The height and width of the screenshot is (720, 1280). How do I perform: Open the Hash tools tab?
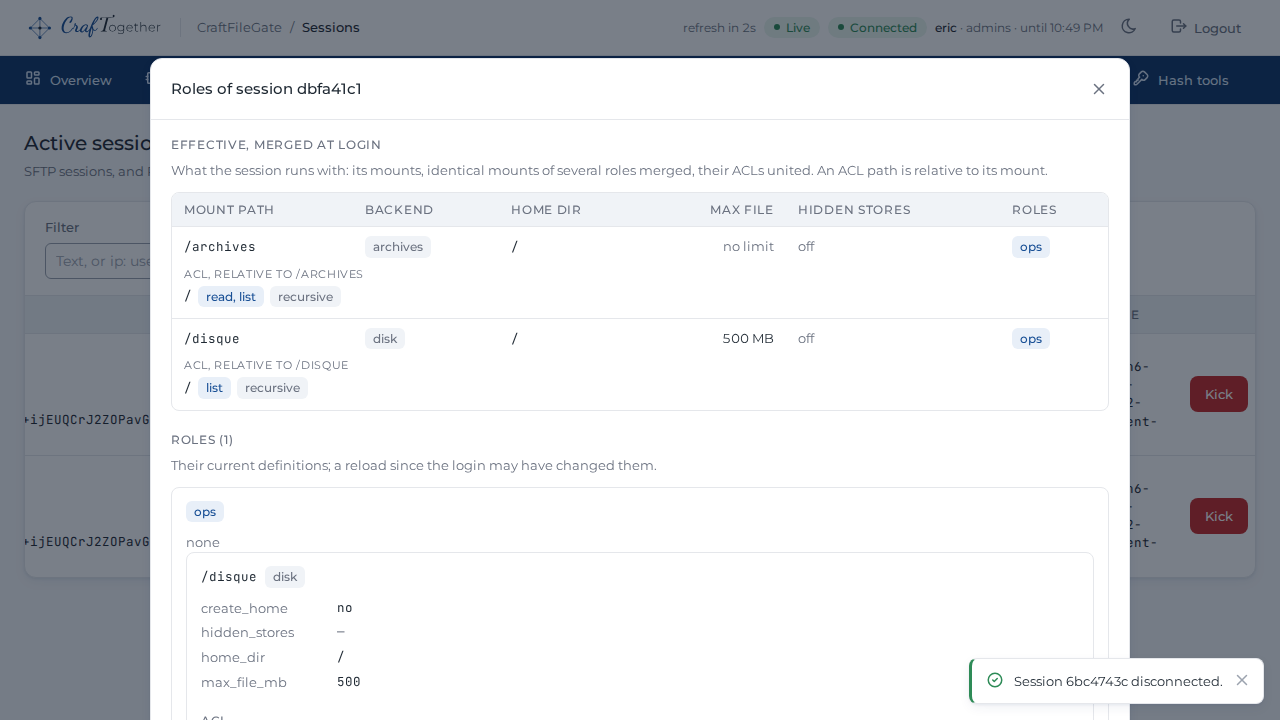[x=1181, y=80]
